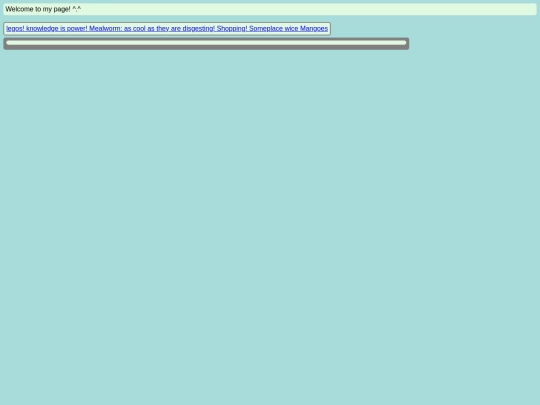Click the long empty input bar

coord(206,43)
